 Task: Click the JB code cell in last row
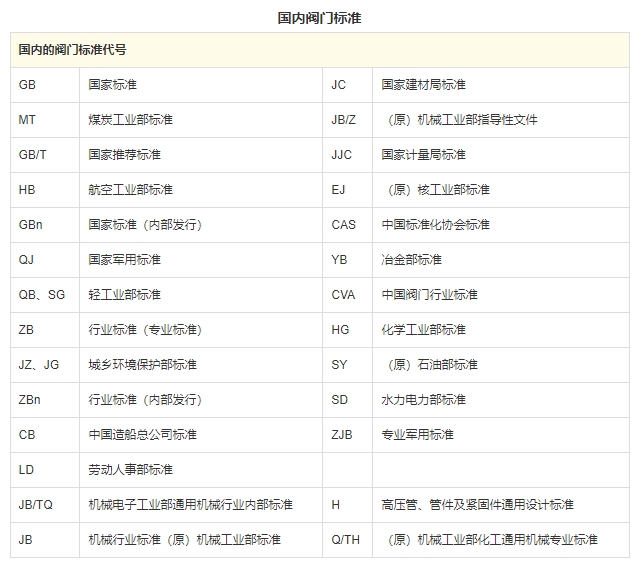pyautogui.click(x=45, y=540)
